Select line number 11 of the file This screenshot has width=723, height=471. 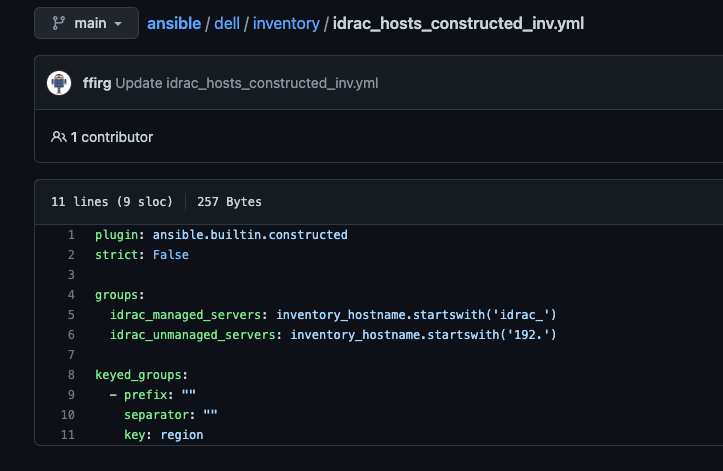[69, 435]
